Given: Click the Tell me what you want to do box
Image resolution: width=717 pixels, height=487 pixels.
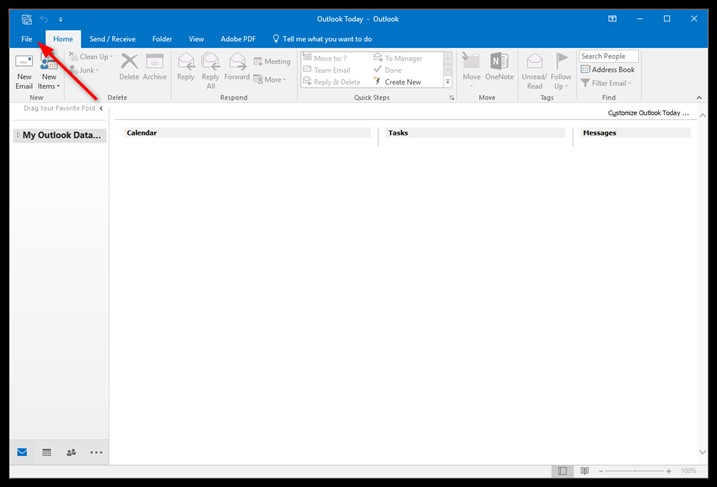Looking at the screenshot, I should click(x=322, y=39).
